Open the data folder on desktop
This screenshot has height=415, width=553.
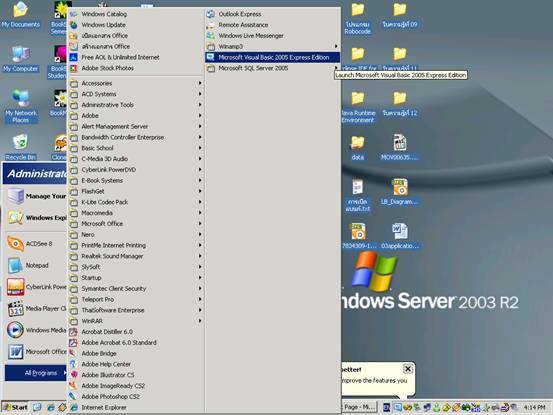tap(358, 147)
